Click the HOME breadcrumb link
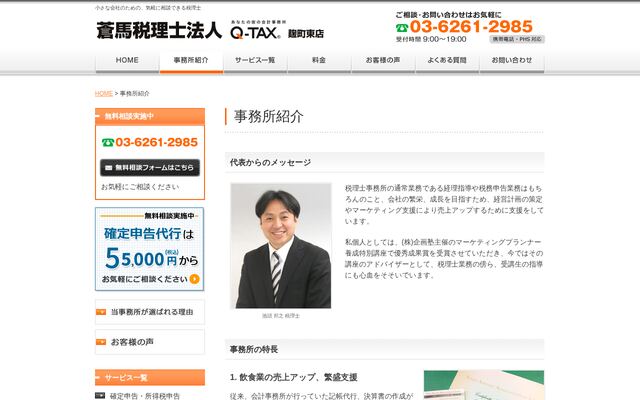The image size is (640, 400). tap(104, 93)
